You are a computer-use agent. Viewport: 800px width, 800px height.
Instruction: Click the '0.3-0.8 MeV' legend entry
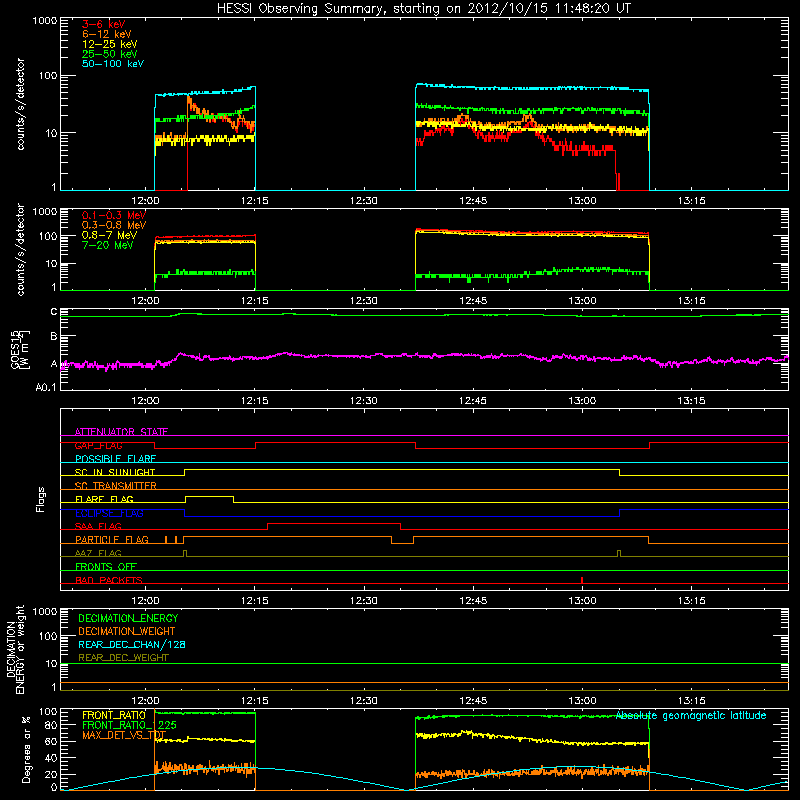coord(114,225)
